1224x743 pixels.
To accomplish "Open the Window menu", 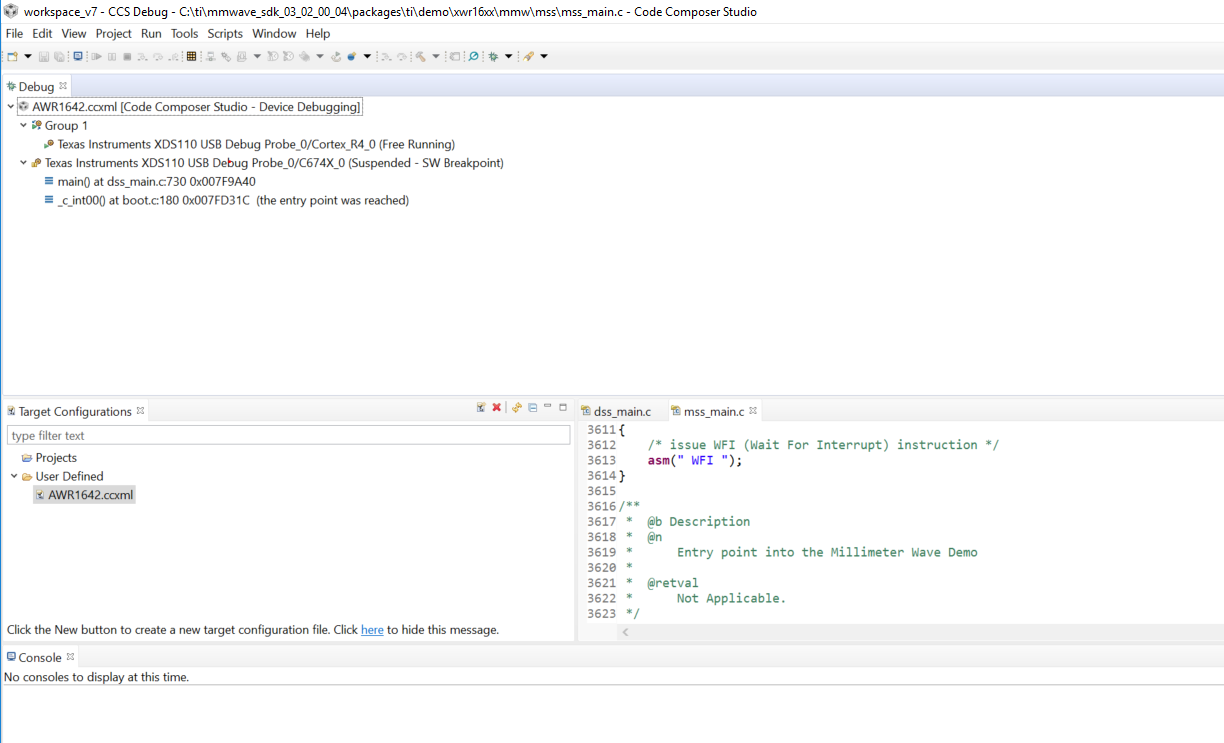I will click(274, 33).
